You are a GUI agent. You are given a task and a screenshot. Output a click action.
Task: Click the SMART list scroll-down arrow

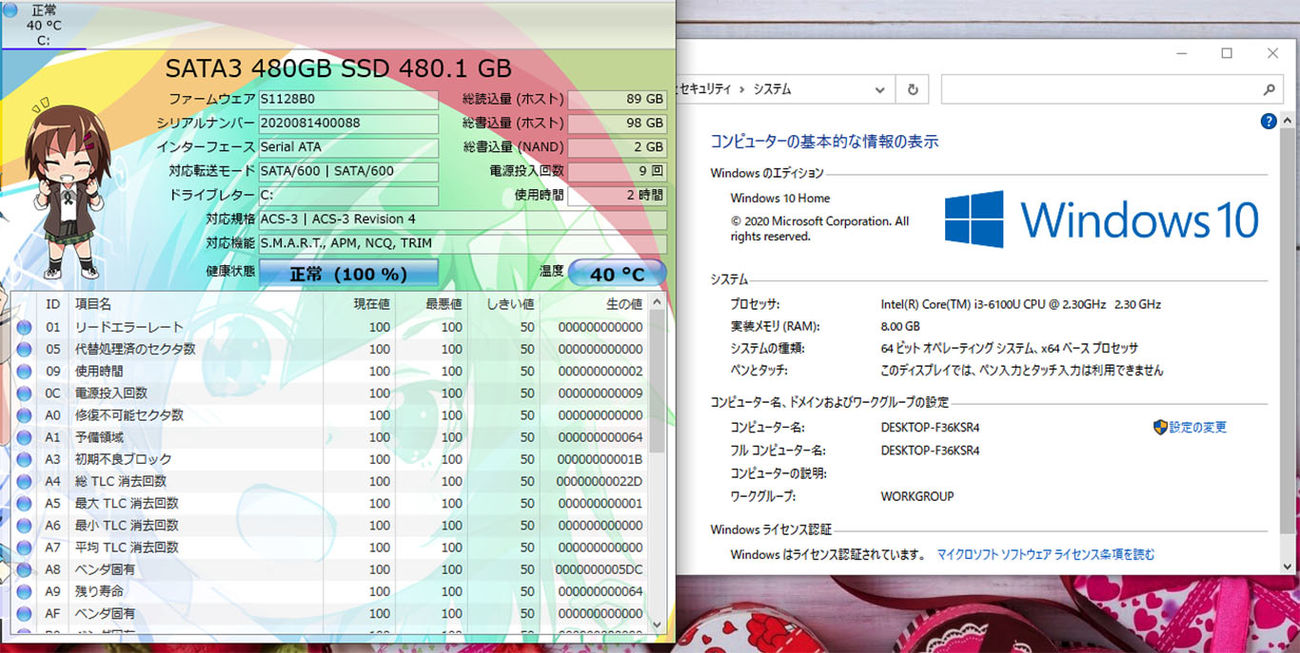[x=657, y=623]
